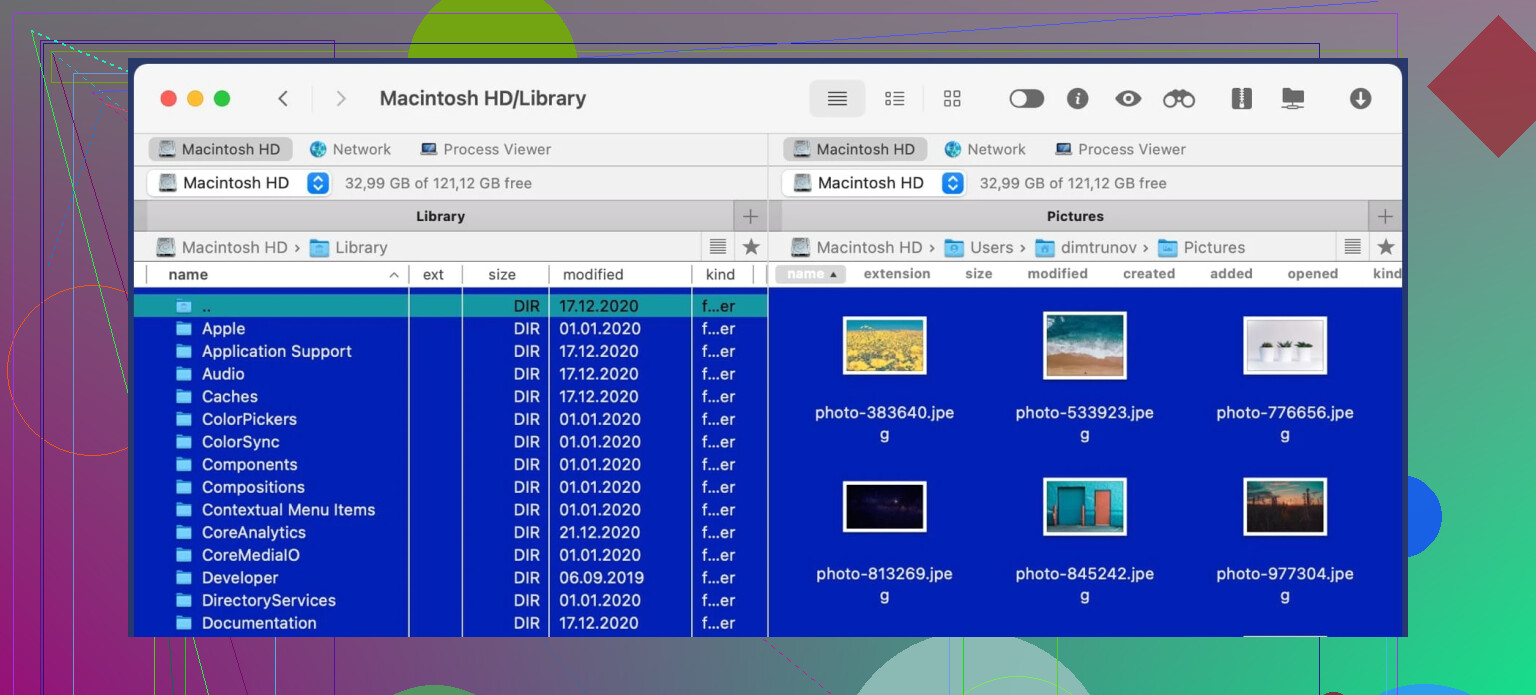
Task: Select full-row list view mode button
Action: click(837, 99)
